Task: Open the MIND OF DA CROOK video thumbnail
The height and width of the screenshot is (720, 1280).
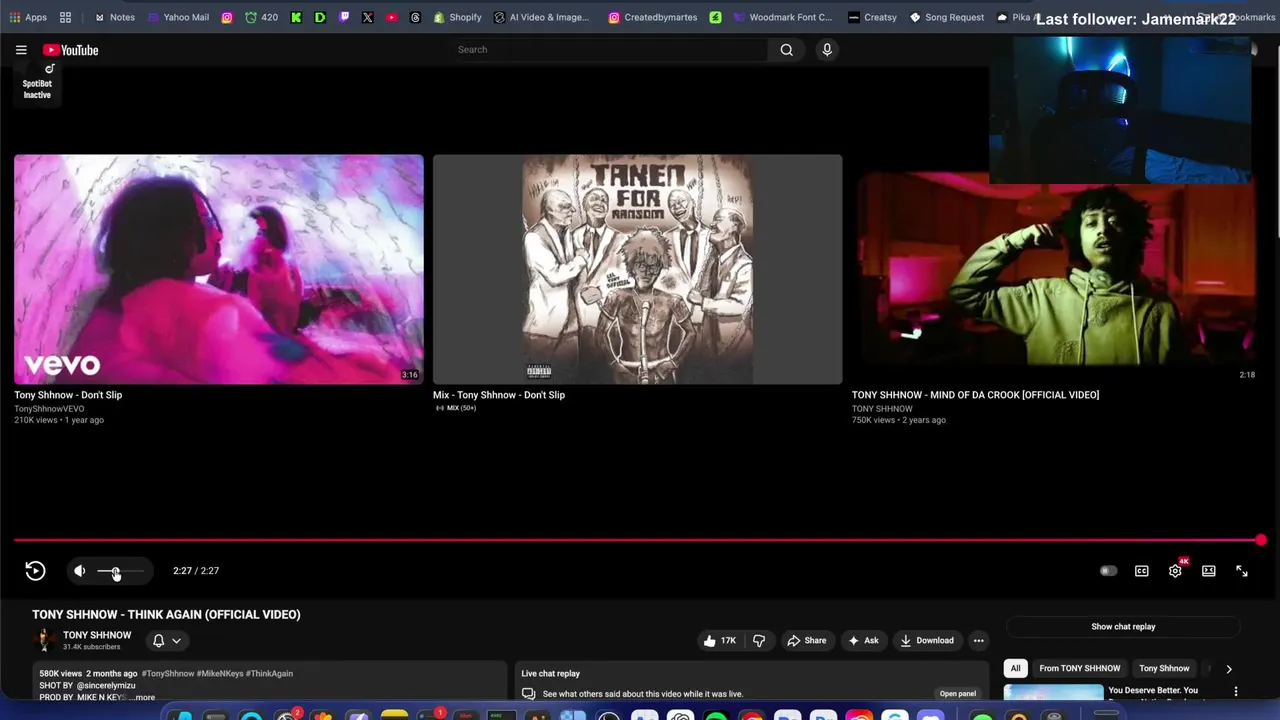Action: [1056, 269]
